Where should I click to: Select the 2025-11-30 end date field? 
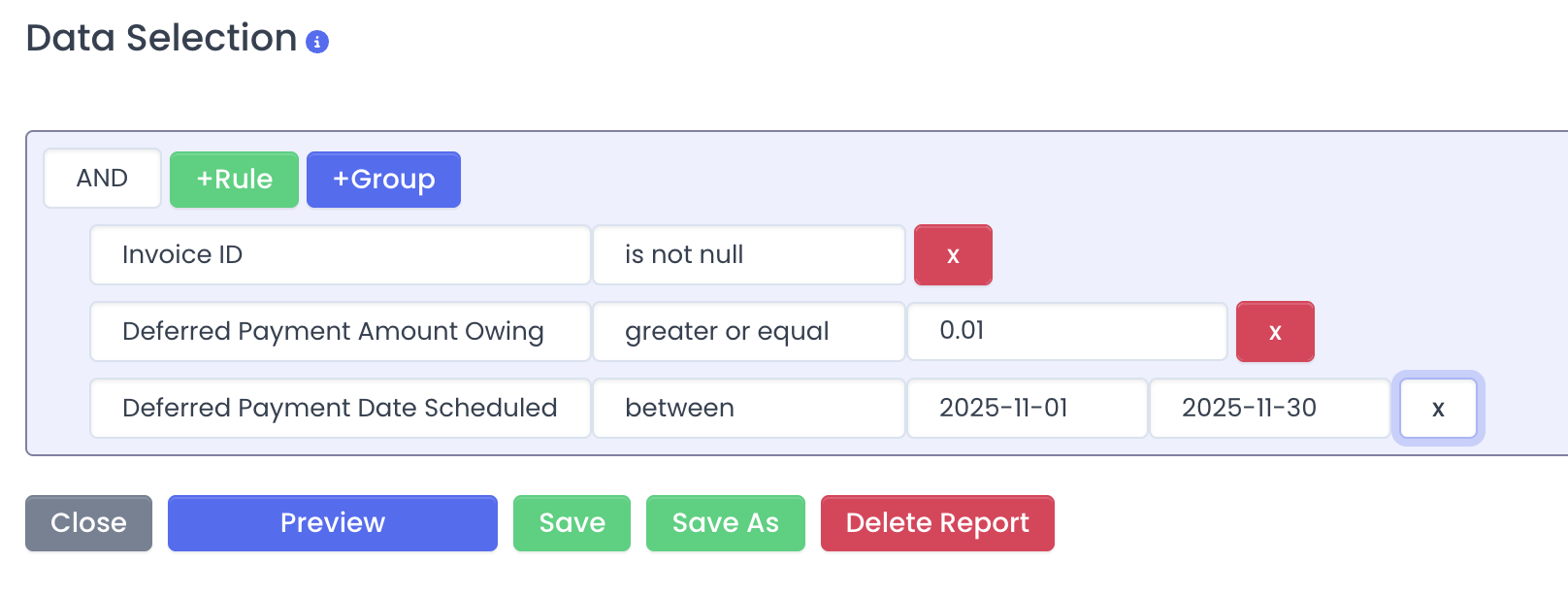click(x=1269, y=409)
